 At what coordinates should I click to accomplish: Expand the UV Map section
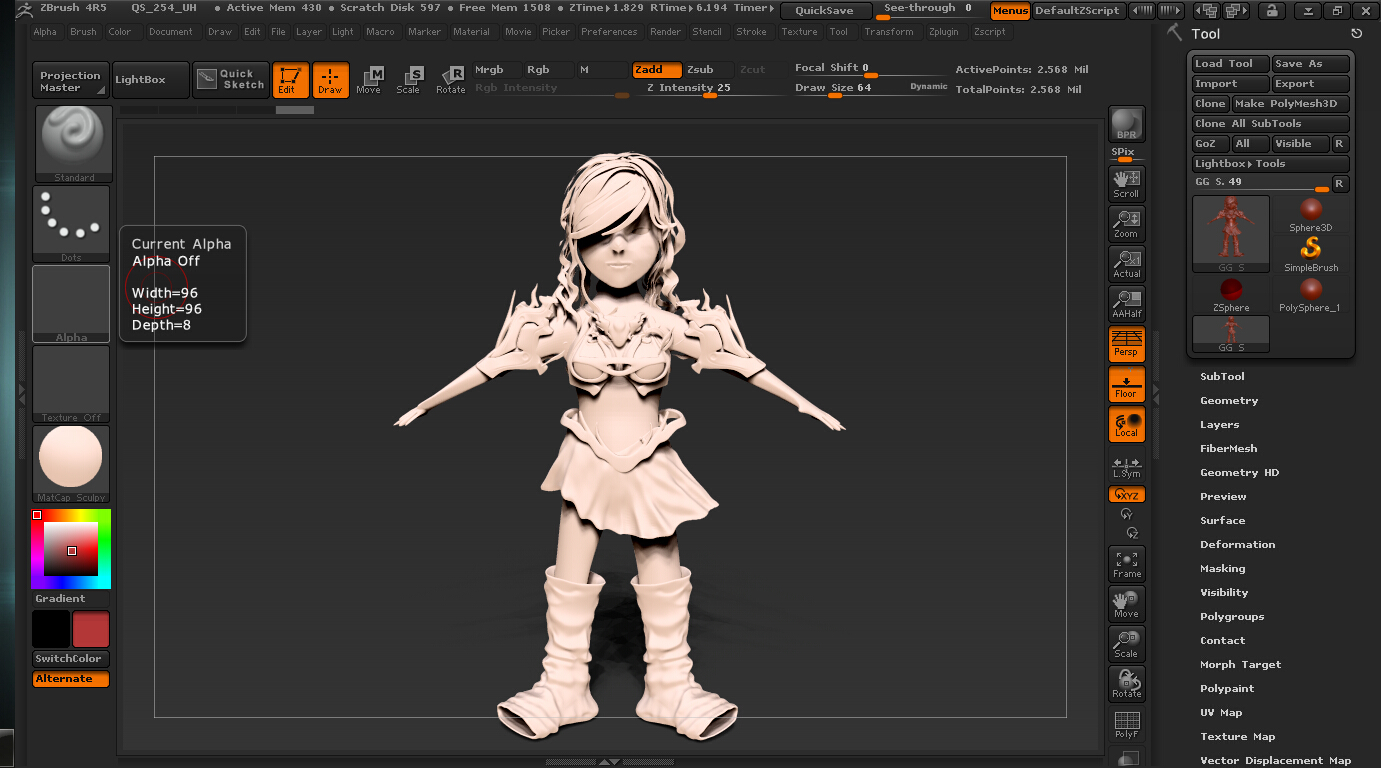pos(1221,713)
